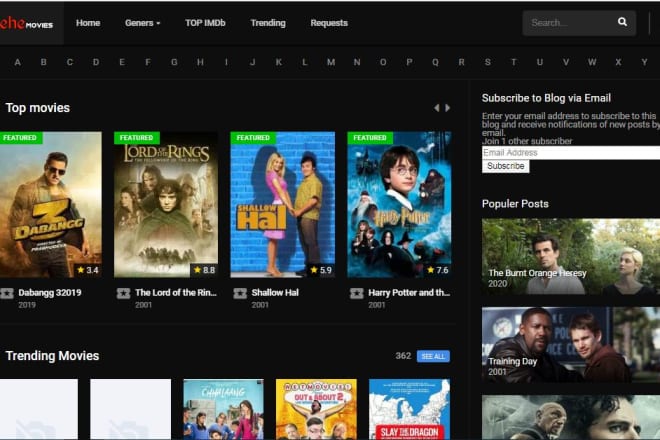Filter movies by letter H
Image resolution: width=660 pixels, height=440 pixels.
tap(200, 62)
